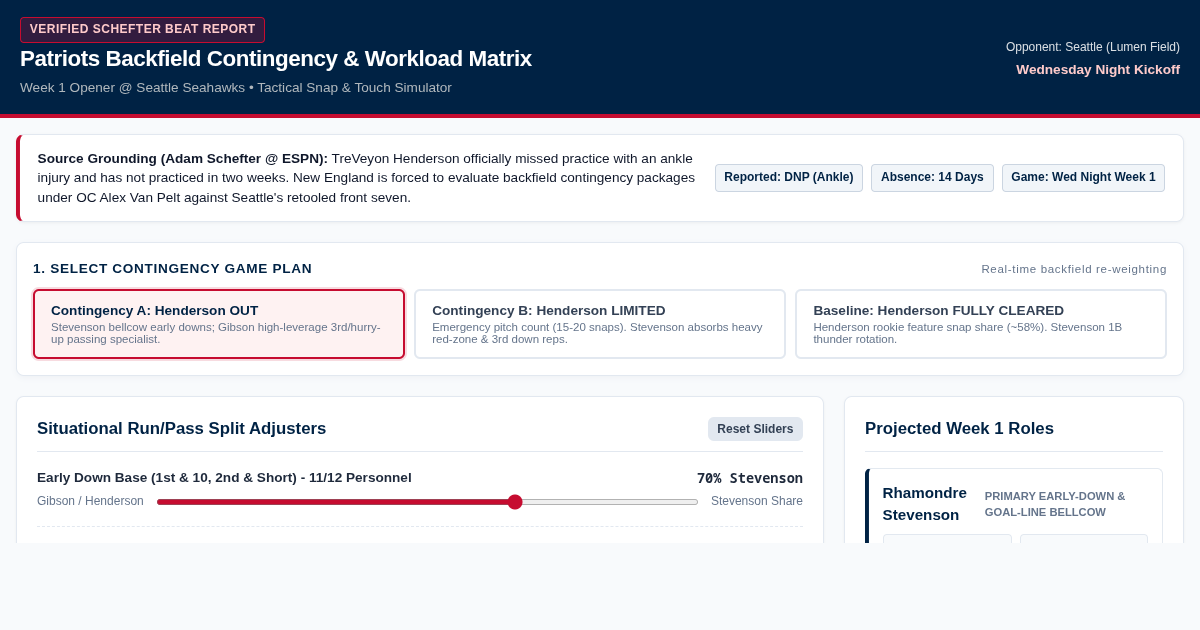Click the Reported: DNP (Ankle) chip
This screenshot has width=1200, height=630.
click(789, 178)
